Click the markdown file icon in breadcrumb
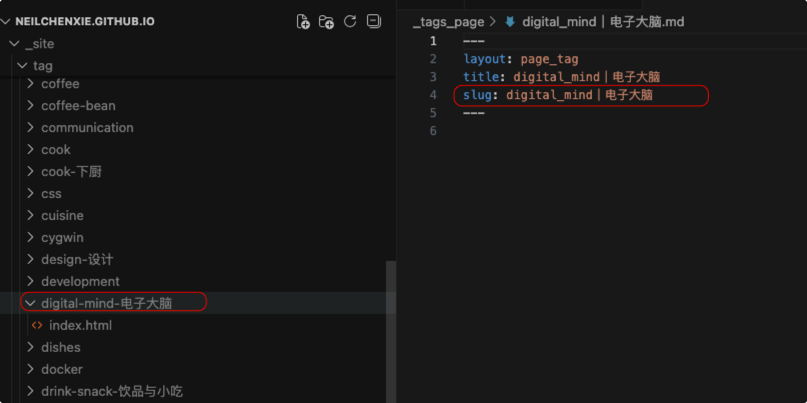 tap(510, 22)
